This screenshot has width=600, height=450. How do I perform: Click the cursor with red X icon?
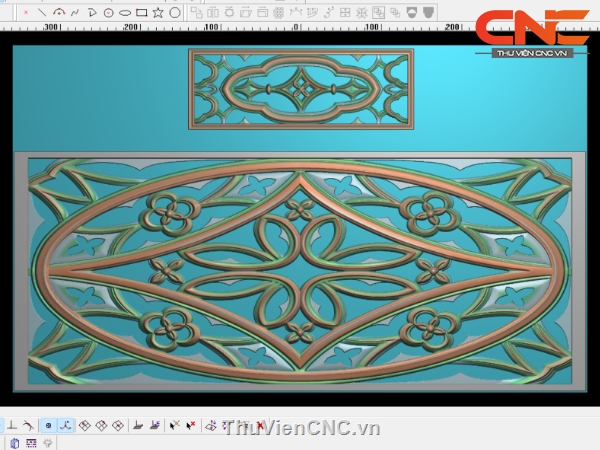[175, 425]
